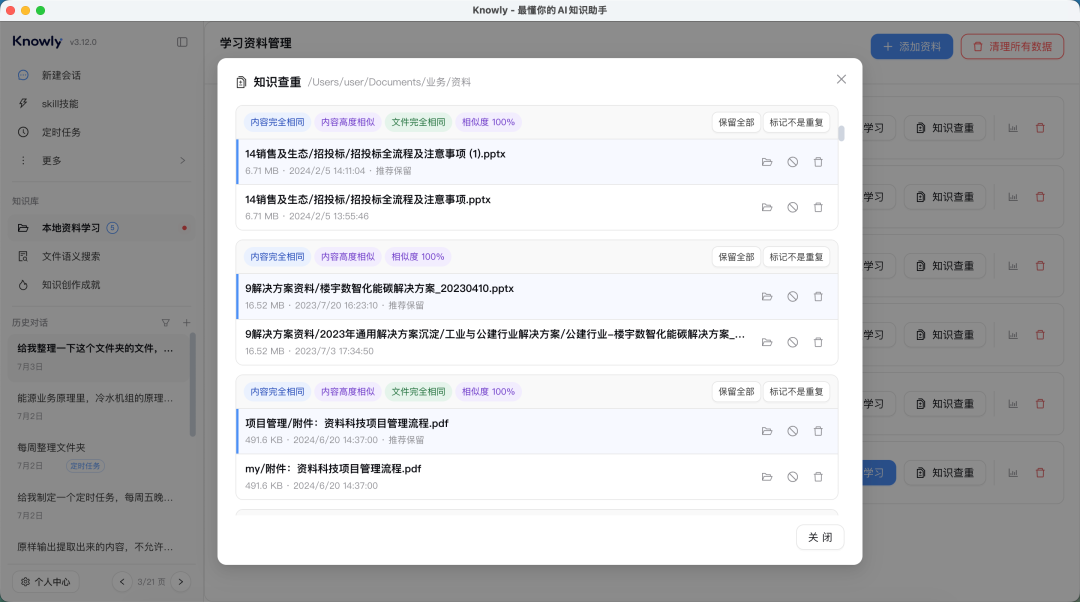Click the 添加资料 button
This screenshot has width=1080, height=602.
[x=912, y=47]
